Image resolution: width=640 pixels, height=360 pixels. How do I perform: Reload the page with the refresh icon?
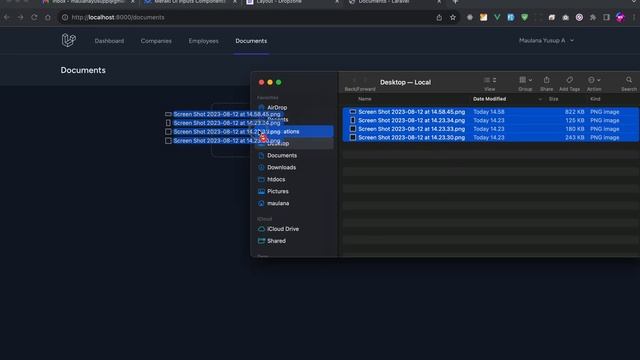coord(34,17)
